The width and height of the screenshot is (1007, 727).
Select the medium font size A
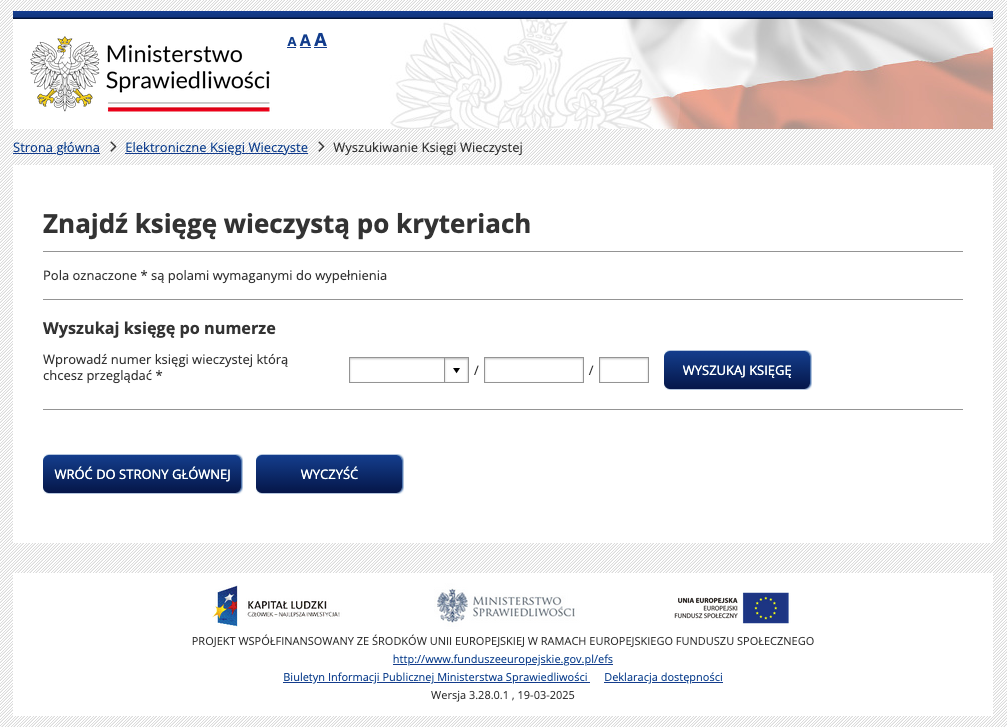304,41
